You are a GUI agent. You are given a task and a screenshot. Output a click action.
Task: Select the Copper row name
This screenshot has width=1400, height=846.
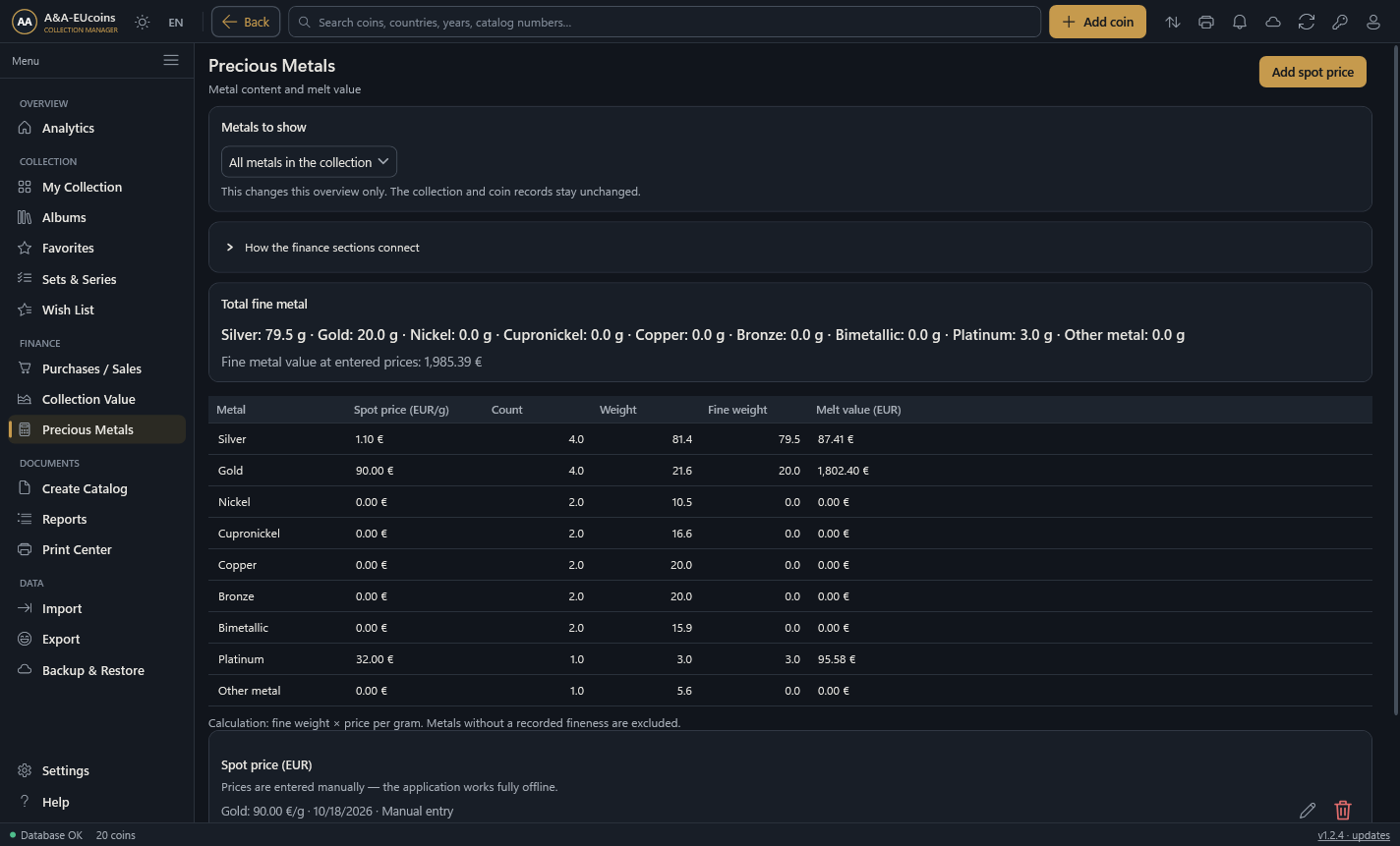237,565
